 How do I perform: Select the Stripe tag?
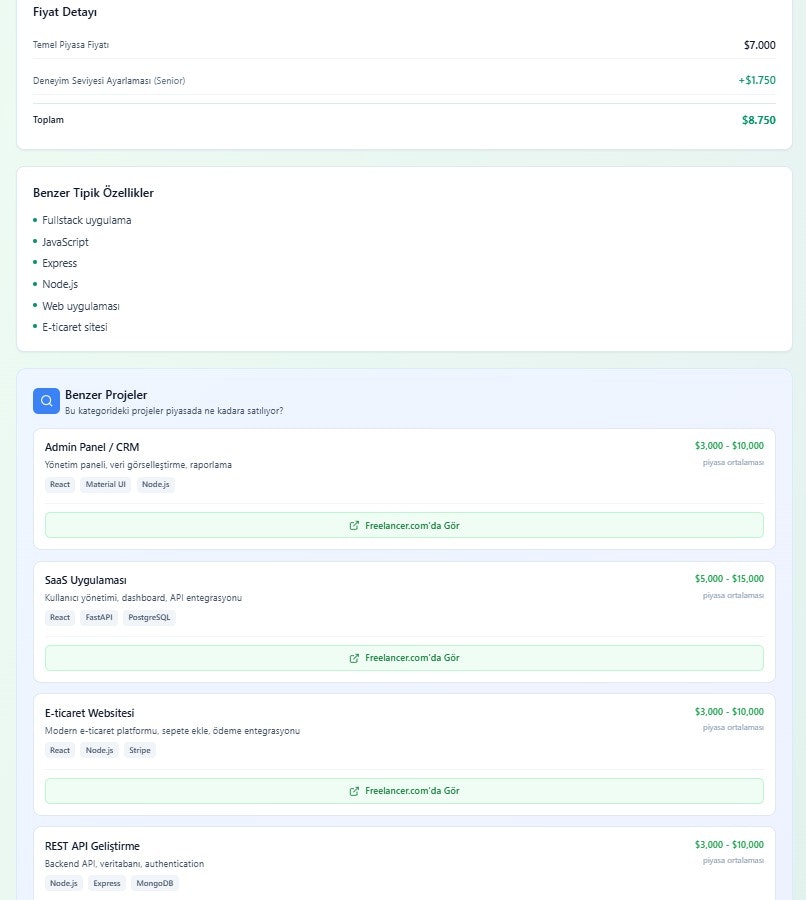pos(140,750)
